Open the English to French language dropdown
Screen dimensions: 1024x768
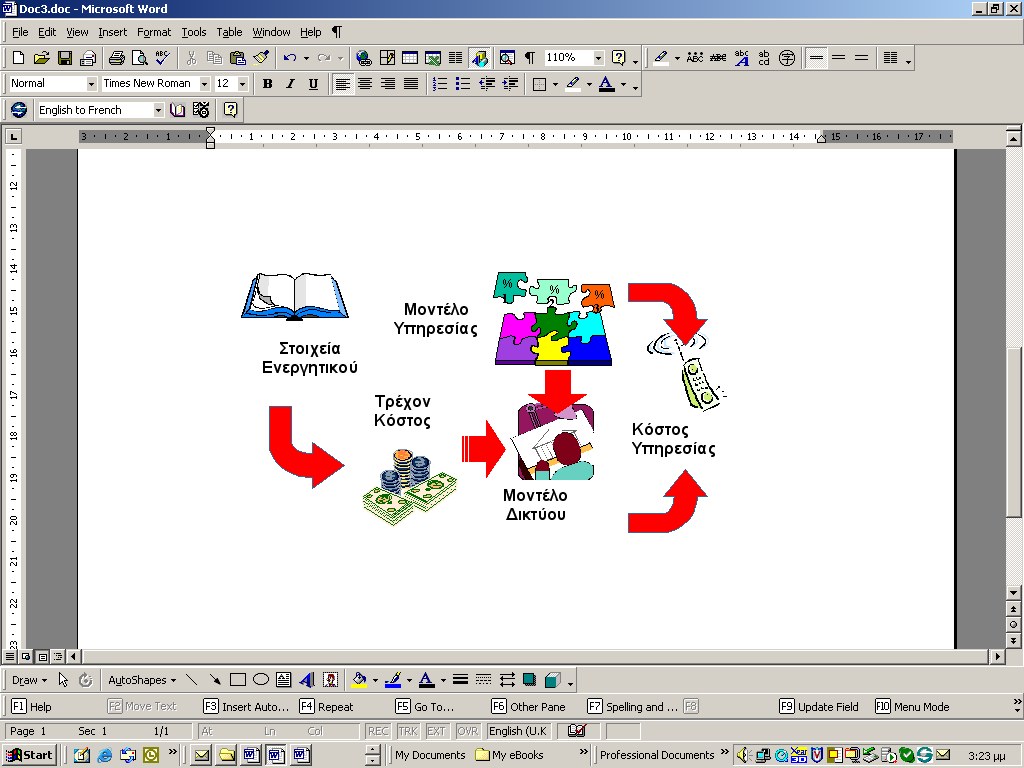click(158, 110)
